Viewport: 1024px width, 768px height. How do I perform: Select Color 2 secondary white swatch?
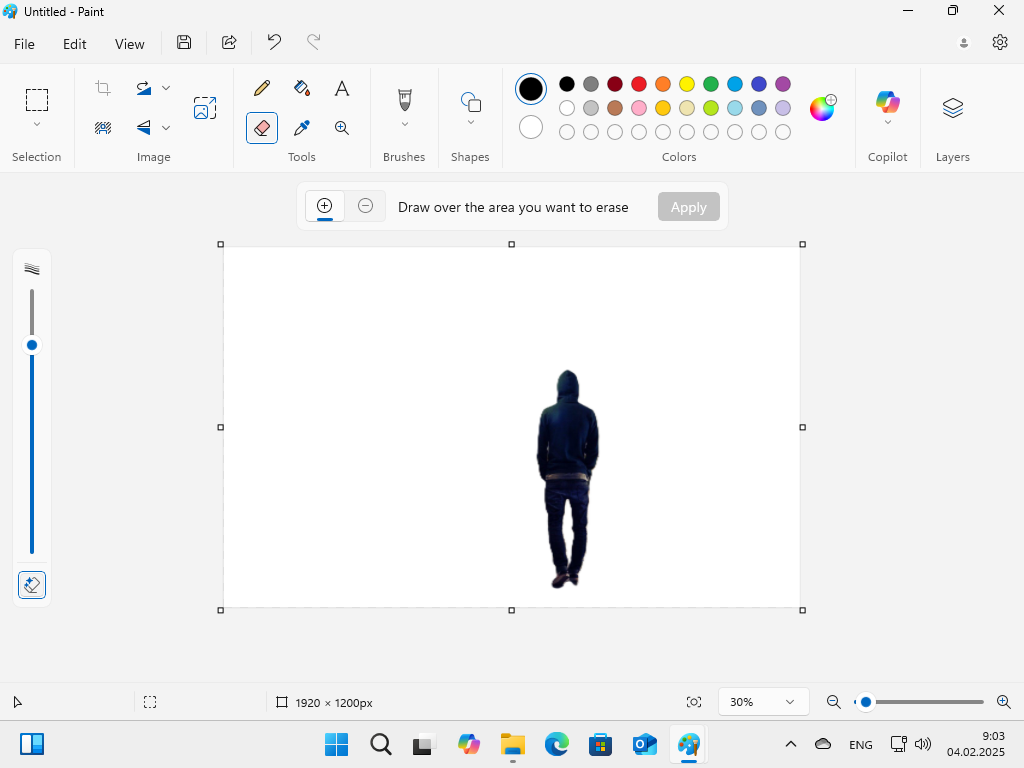531,127
